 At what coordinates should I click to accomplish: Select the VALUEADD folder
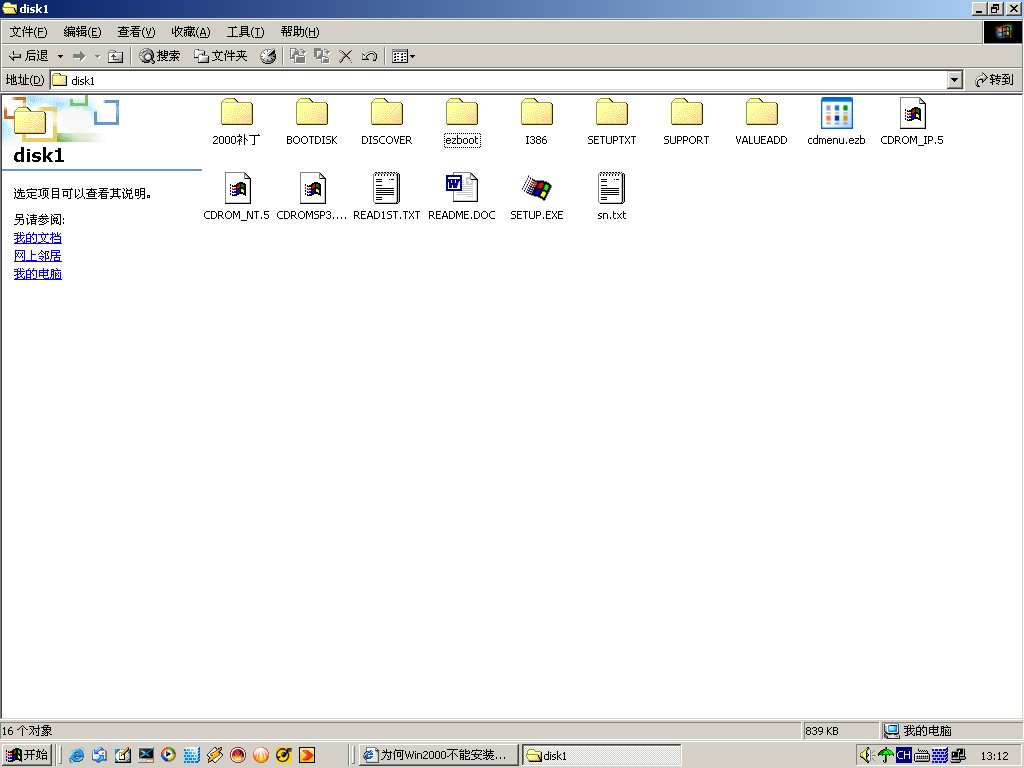coord(761,122)
